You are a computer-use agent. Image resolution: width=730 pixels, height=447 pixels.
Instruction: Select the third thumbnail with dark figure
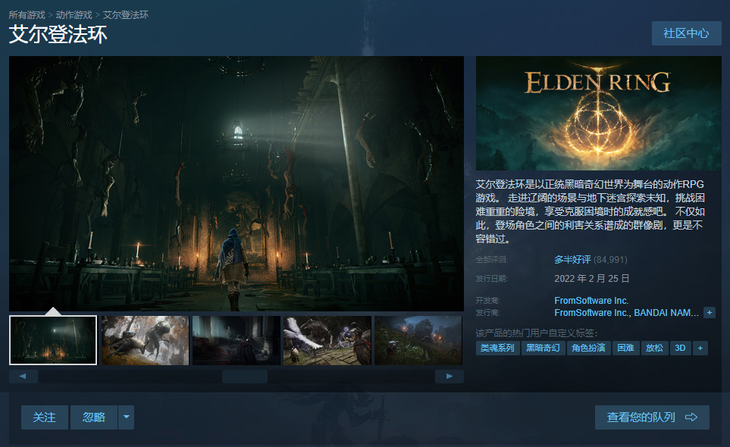tap(236, 340)
